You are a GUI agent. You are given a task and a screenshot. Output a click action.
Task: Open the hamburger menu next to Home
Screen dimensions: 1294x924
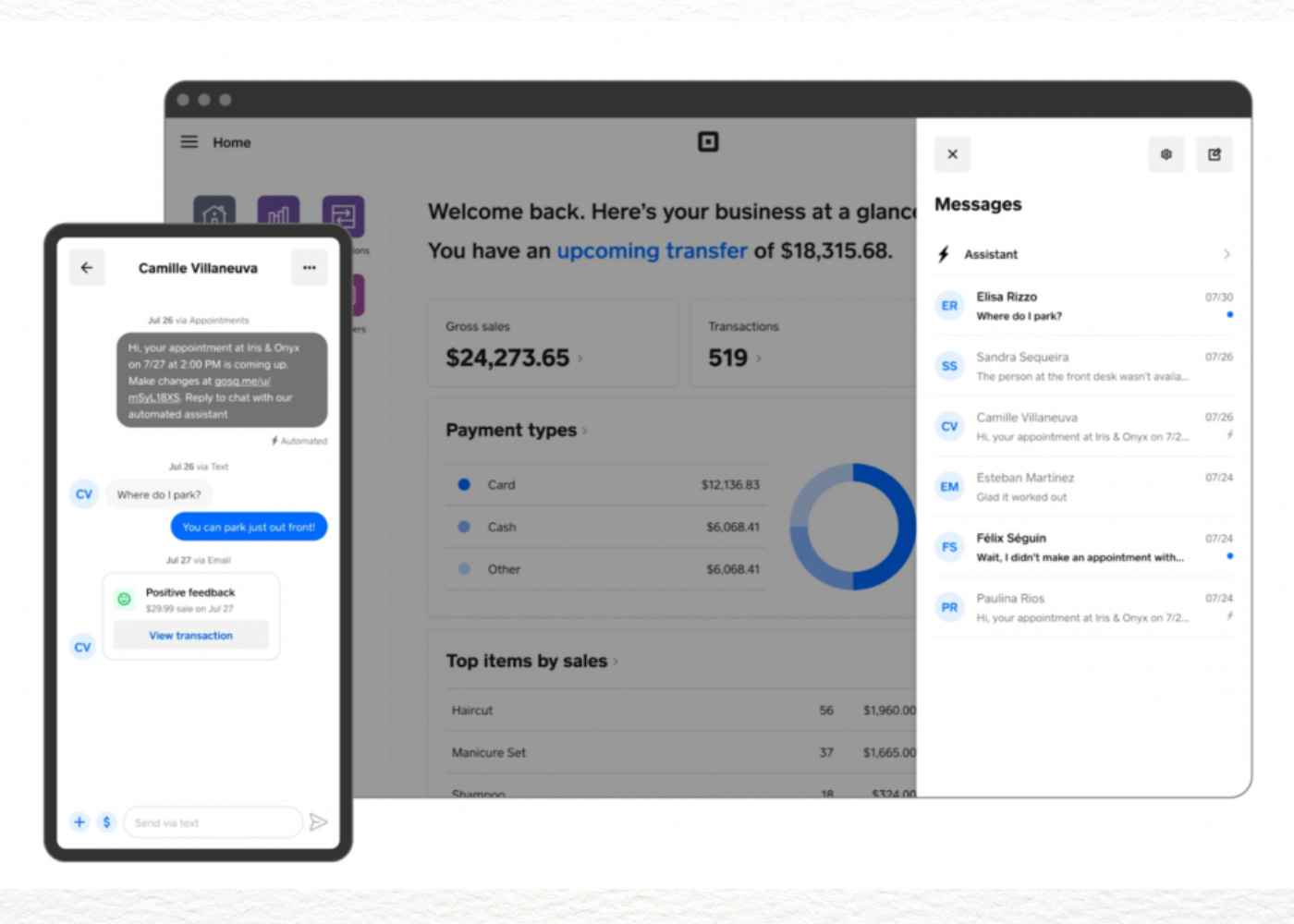tap(189, 142)
